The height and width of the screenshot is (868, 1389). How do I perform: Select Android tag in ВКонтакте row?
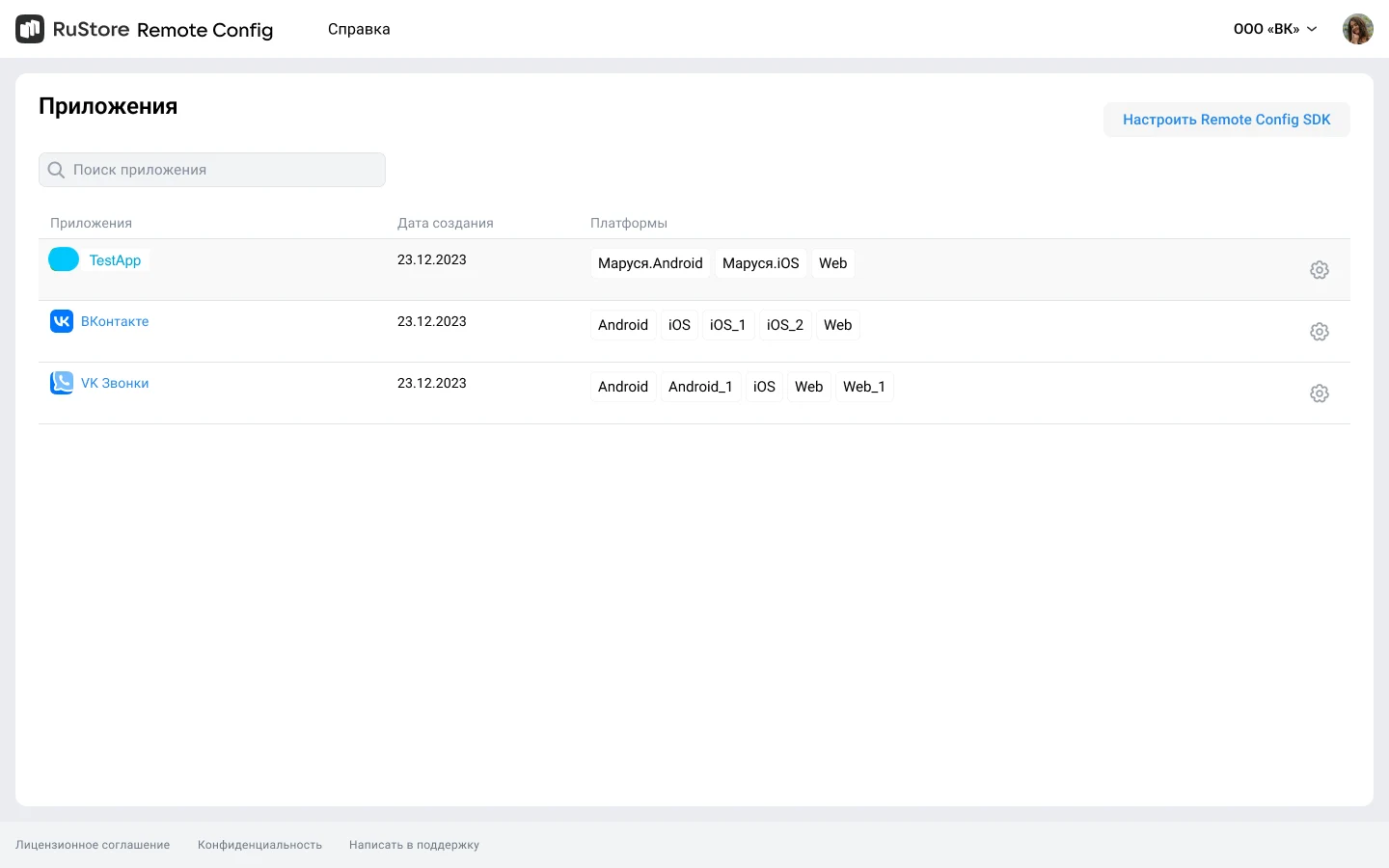pos(623,325)
